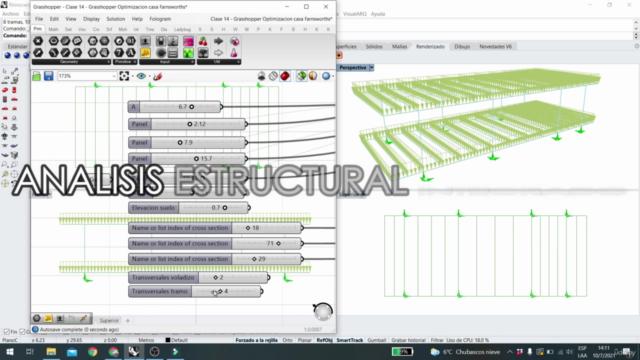Zoom extents on the Grasshopper canvas
Screen dimensions: 640x360
tap(124, 76)
